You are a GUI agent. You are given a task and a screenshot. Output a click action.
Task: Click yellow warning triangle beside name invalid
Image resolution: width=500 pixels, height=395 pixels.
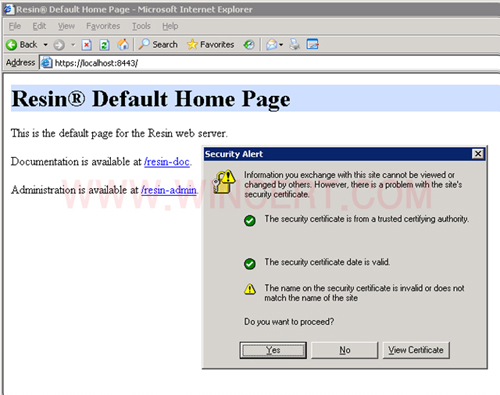coord(250,289)
